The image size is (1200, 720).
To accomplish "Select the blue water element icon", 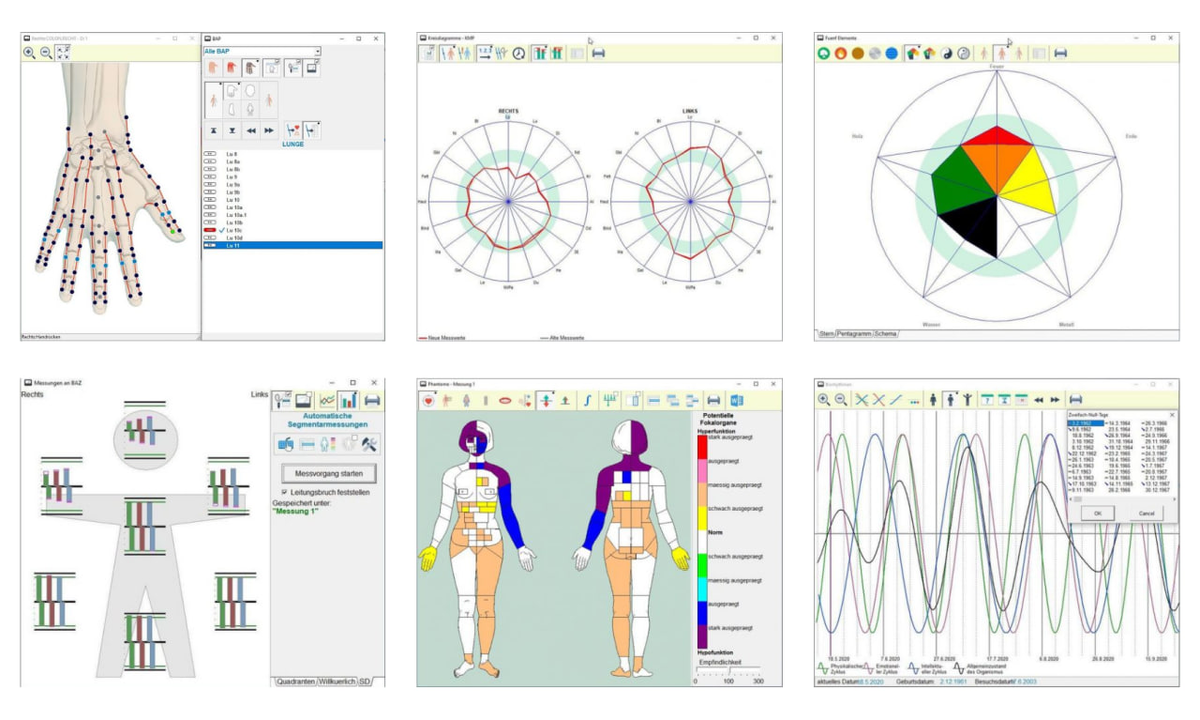I will pos(892,53).
